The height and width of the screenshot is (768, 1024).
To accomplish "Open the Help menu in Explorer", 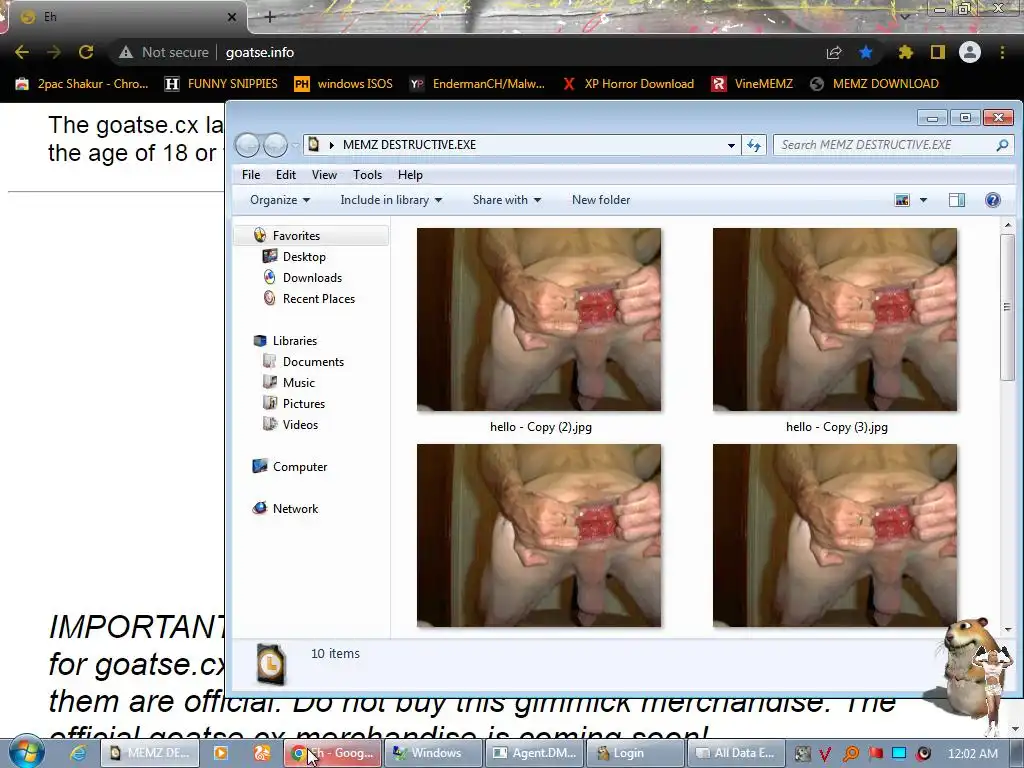I will tap(410, 174).
